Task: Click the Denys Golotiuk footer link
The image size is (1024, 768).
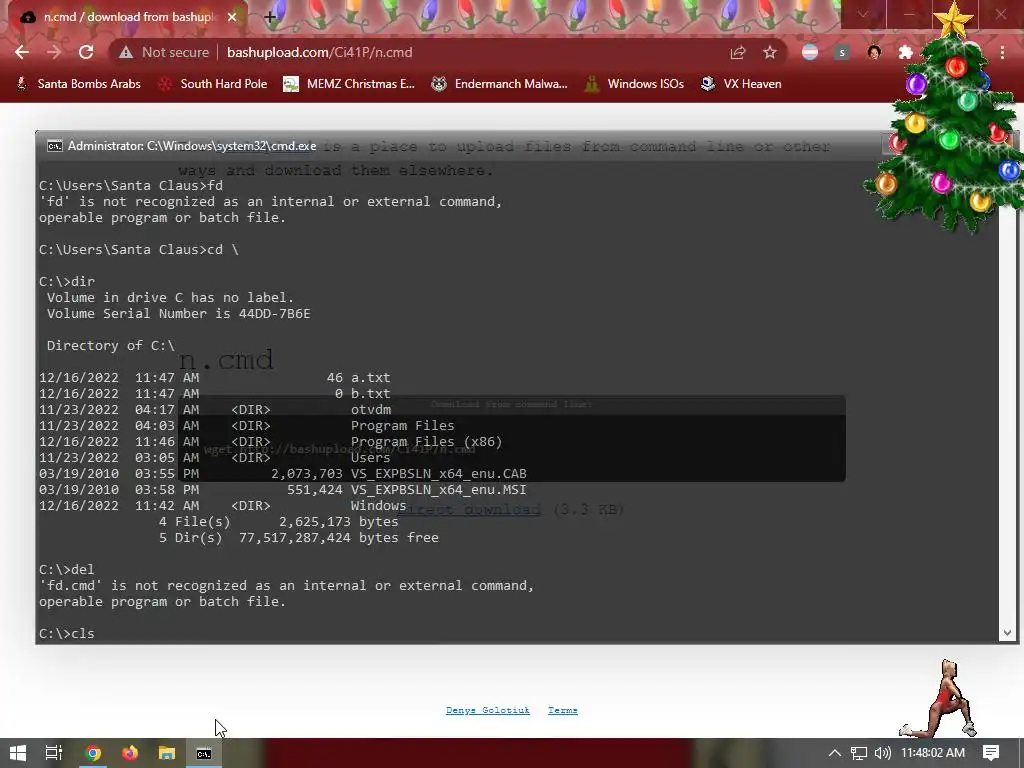Action: pos(488,710)
